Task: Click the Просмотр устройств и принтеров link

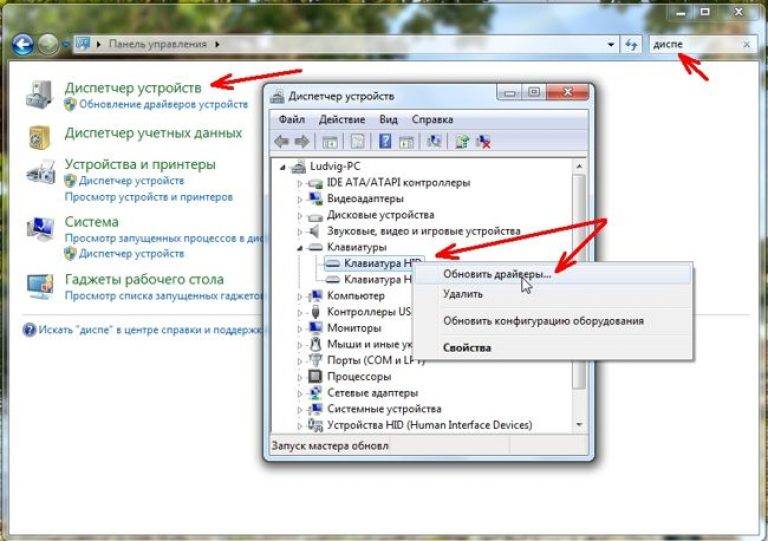Action: (x=149, y=197)
